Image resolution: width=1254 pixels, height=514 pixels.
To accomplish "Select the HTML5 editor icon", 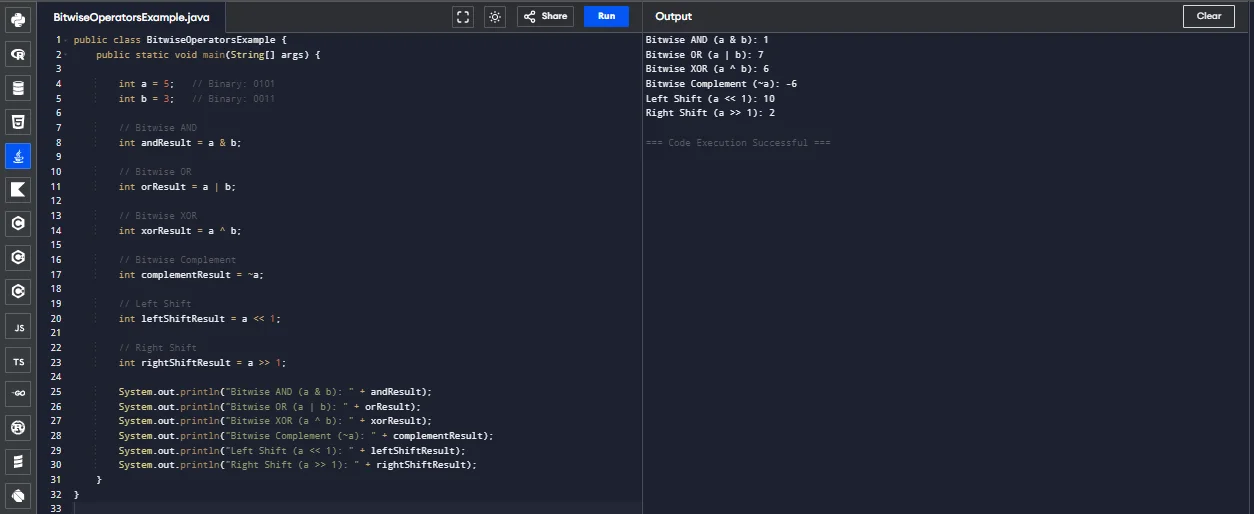I will (18, 122).
